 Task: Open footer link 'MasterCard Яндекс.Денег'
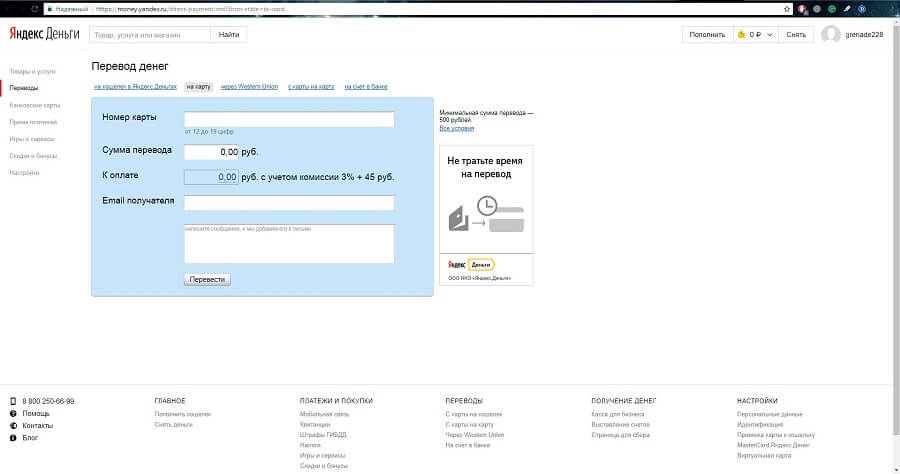tap(773, 445)
